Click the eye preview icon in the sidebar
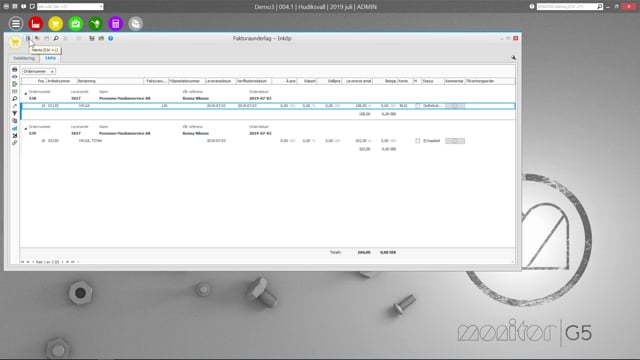This screenshot has height=360, width=640. click(x=15, y=77)
